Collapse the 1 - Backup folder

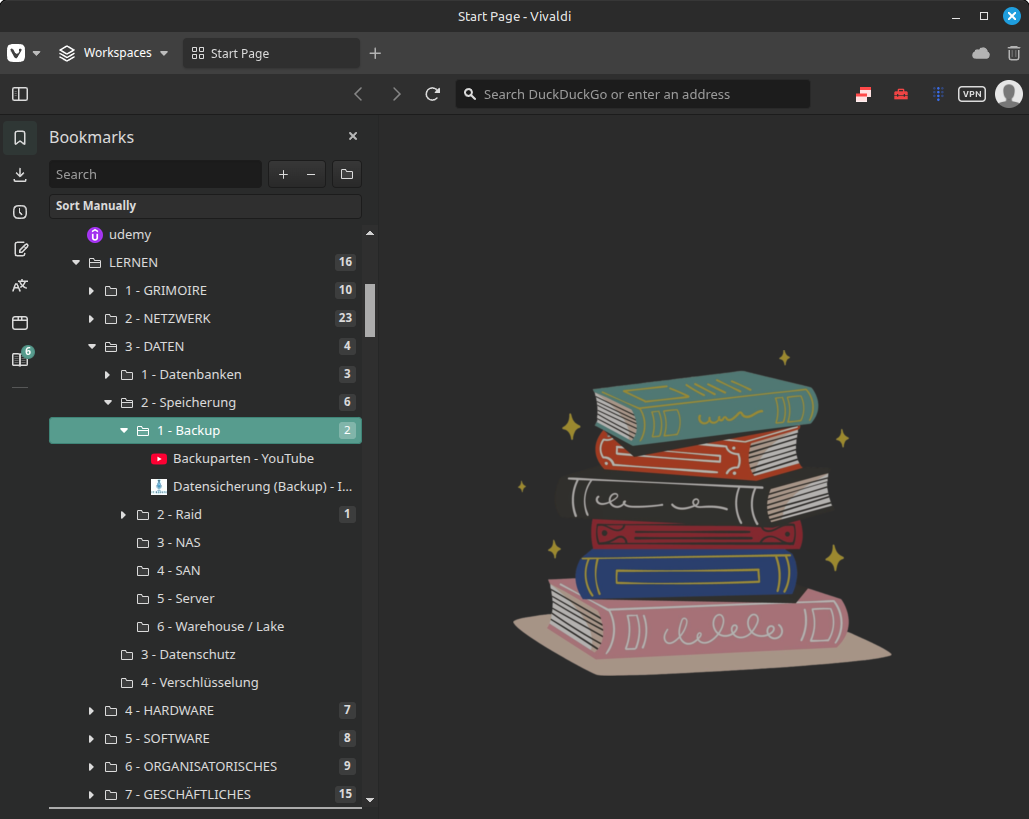(x=124, y=430)
